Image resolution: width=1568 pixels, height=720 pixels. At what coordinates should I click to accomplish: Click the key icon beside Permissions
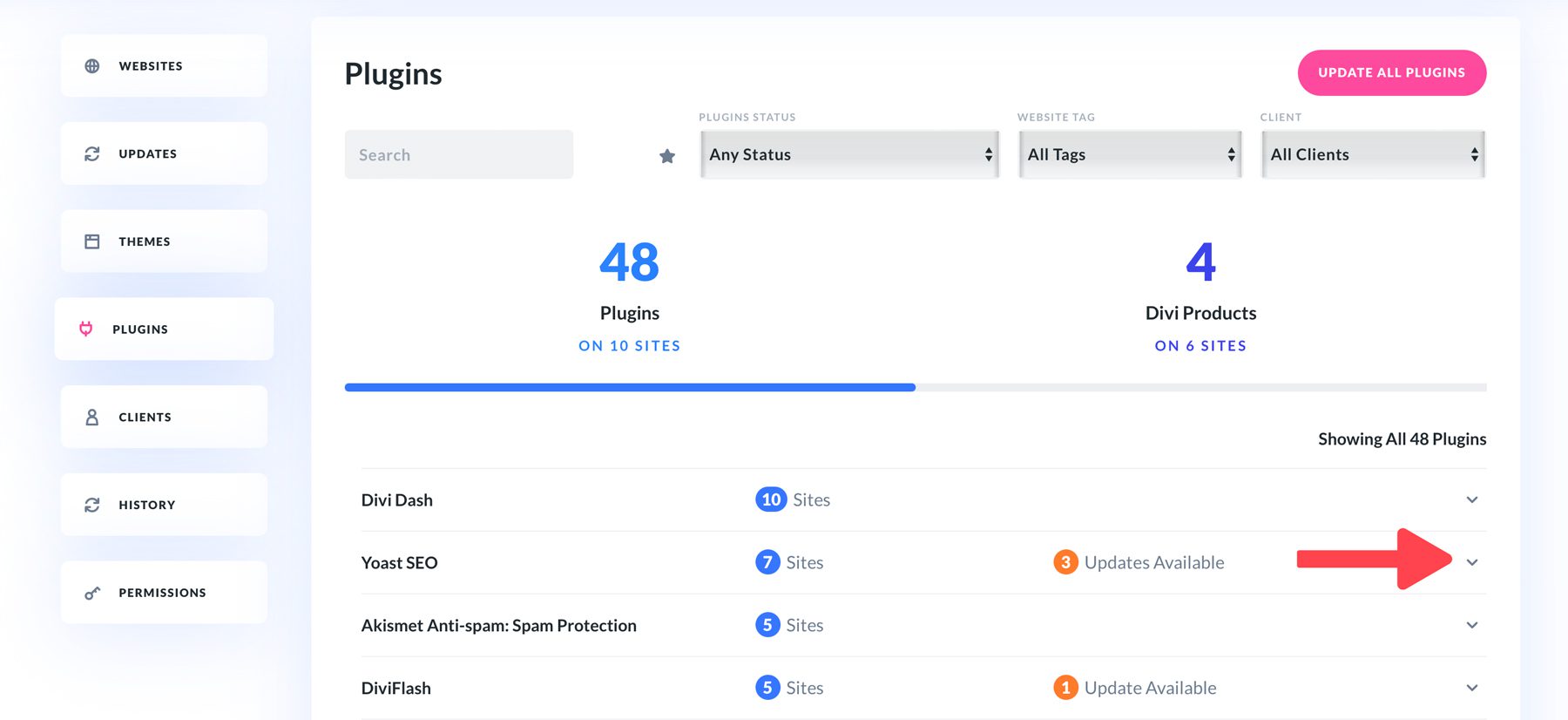coord(92,593)
